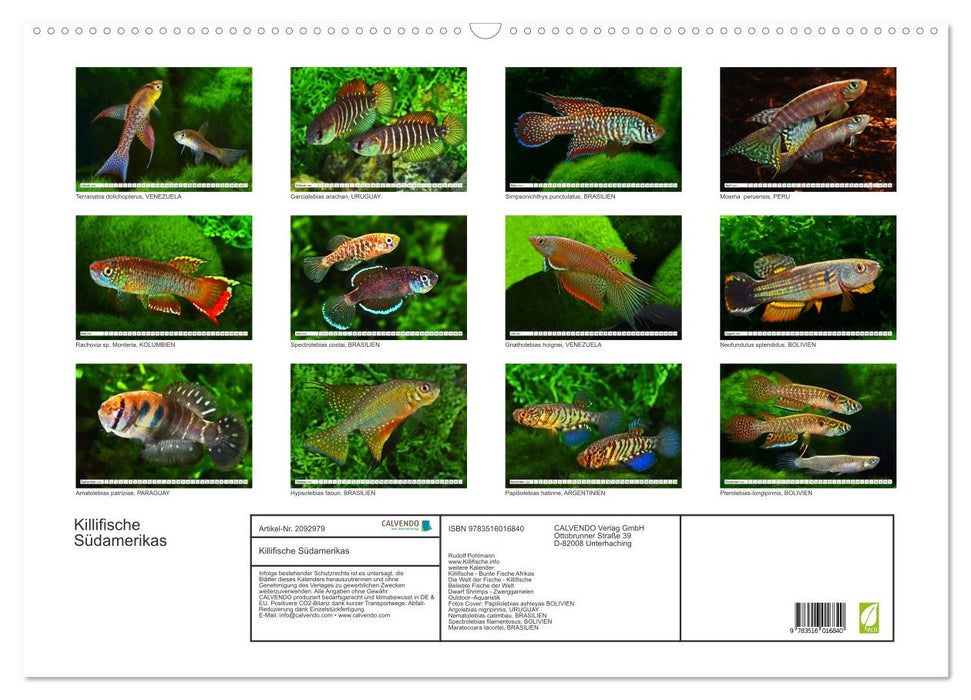Image resolution: width=971 pixels, height=700 pixels.
Task: Click the calendar hanger notch at top
Action: tap(485, 31)
